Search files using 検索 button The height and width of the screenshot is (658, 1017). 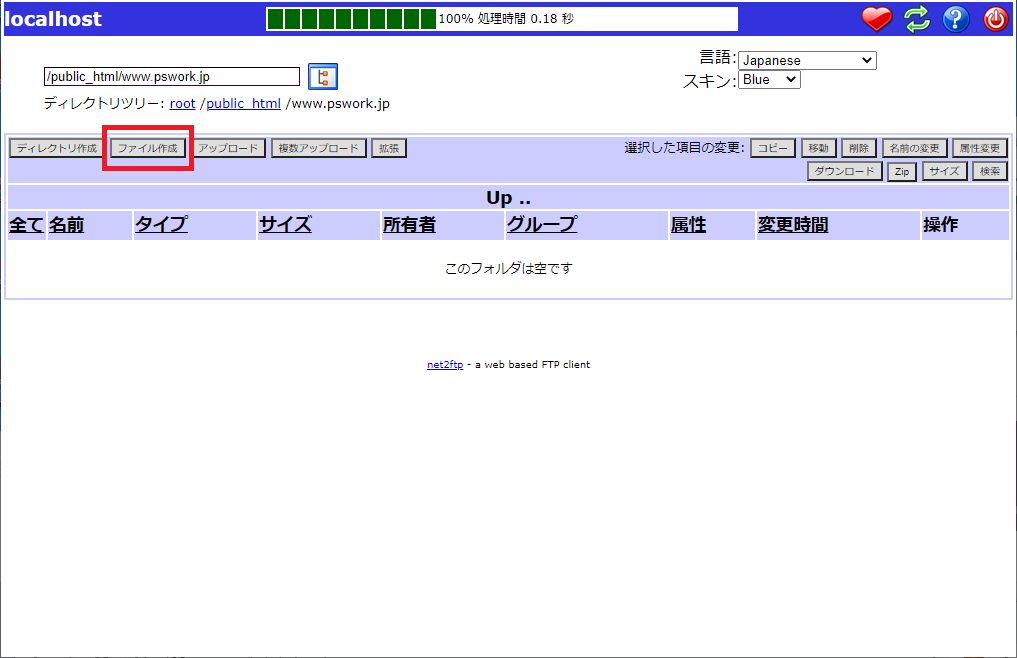click(988, 170)
